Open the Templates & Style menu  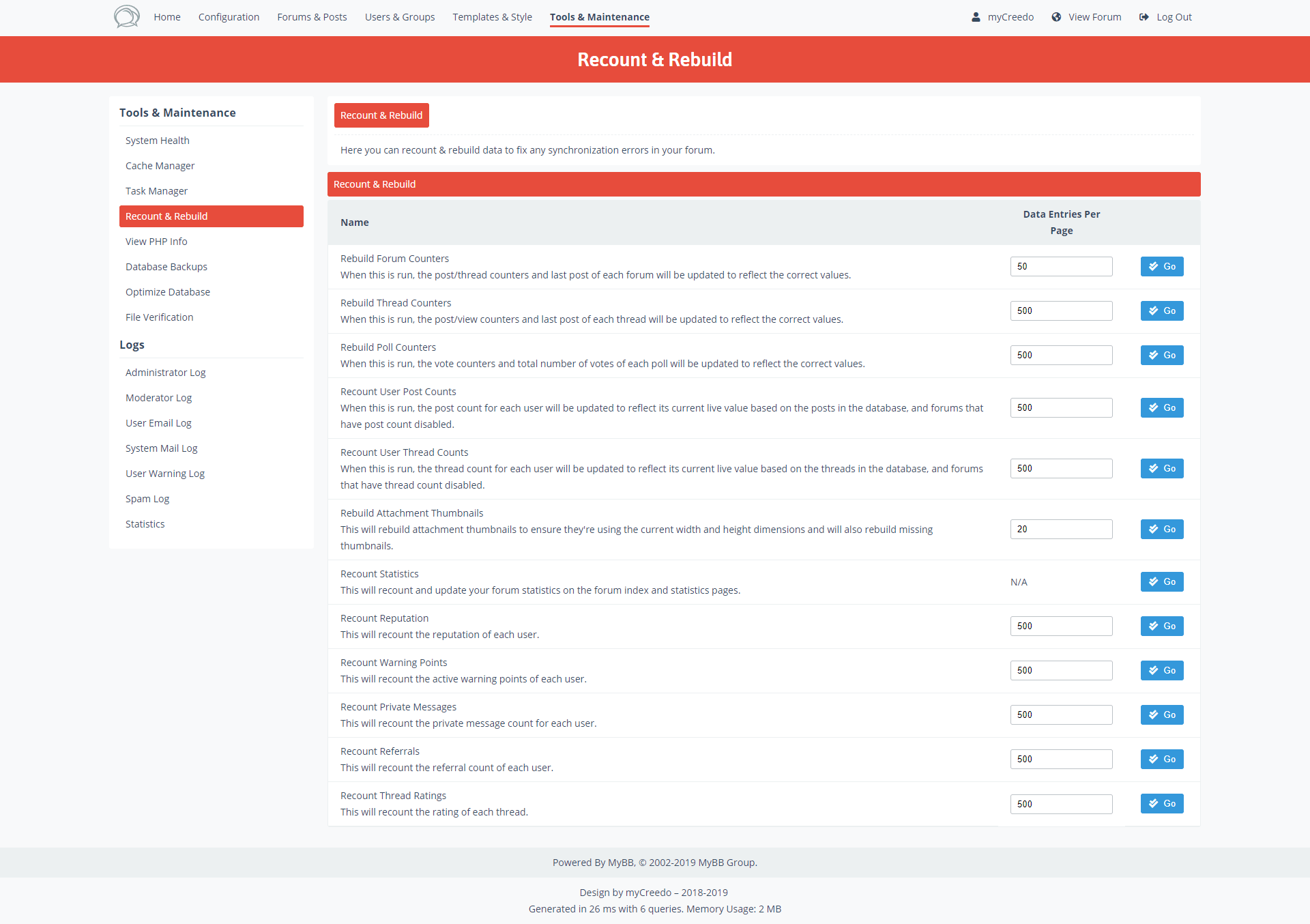[x=492, y=17]
